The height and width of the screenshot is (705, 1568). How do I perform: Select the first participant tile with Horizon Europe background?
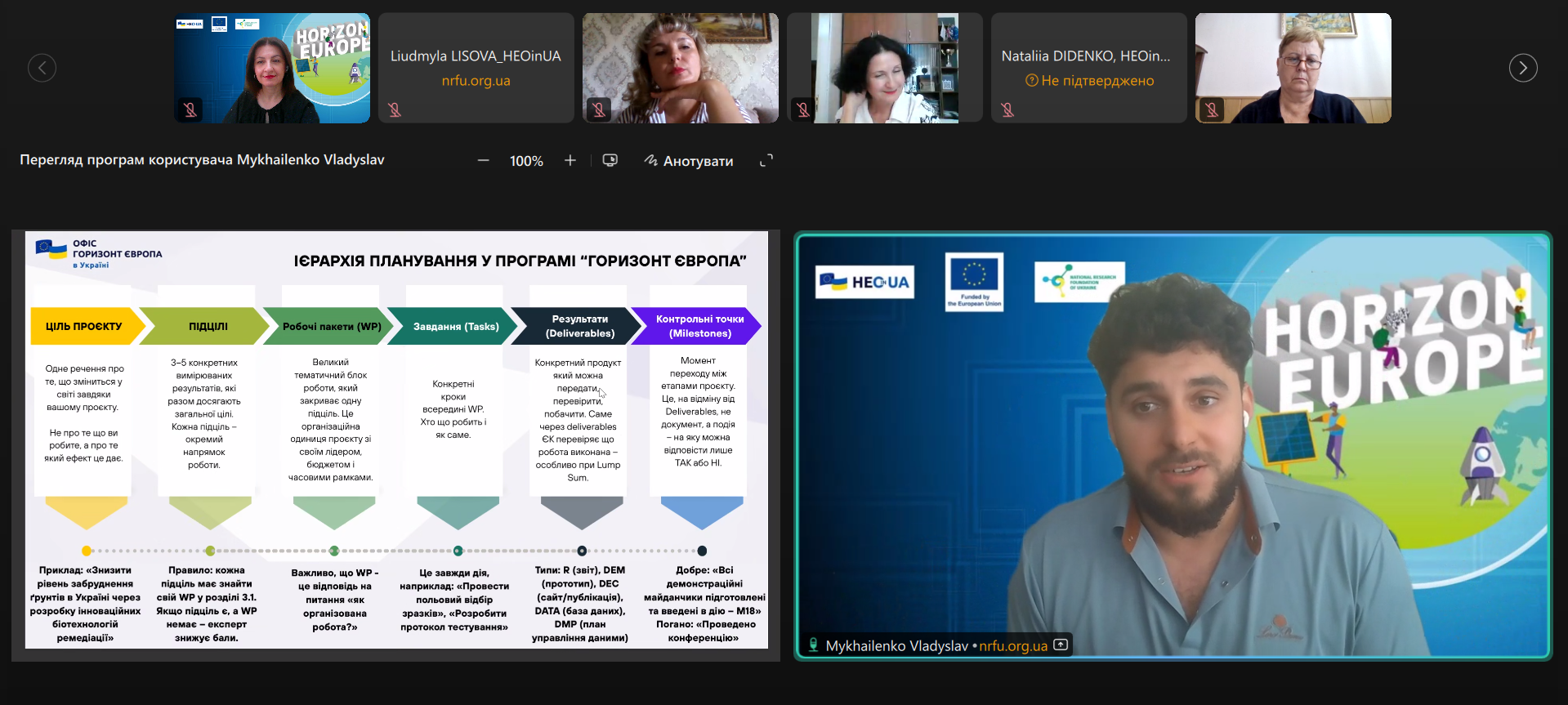[272, 68]
